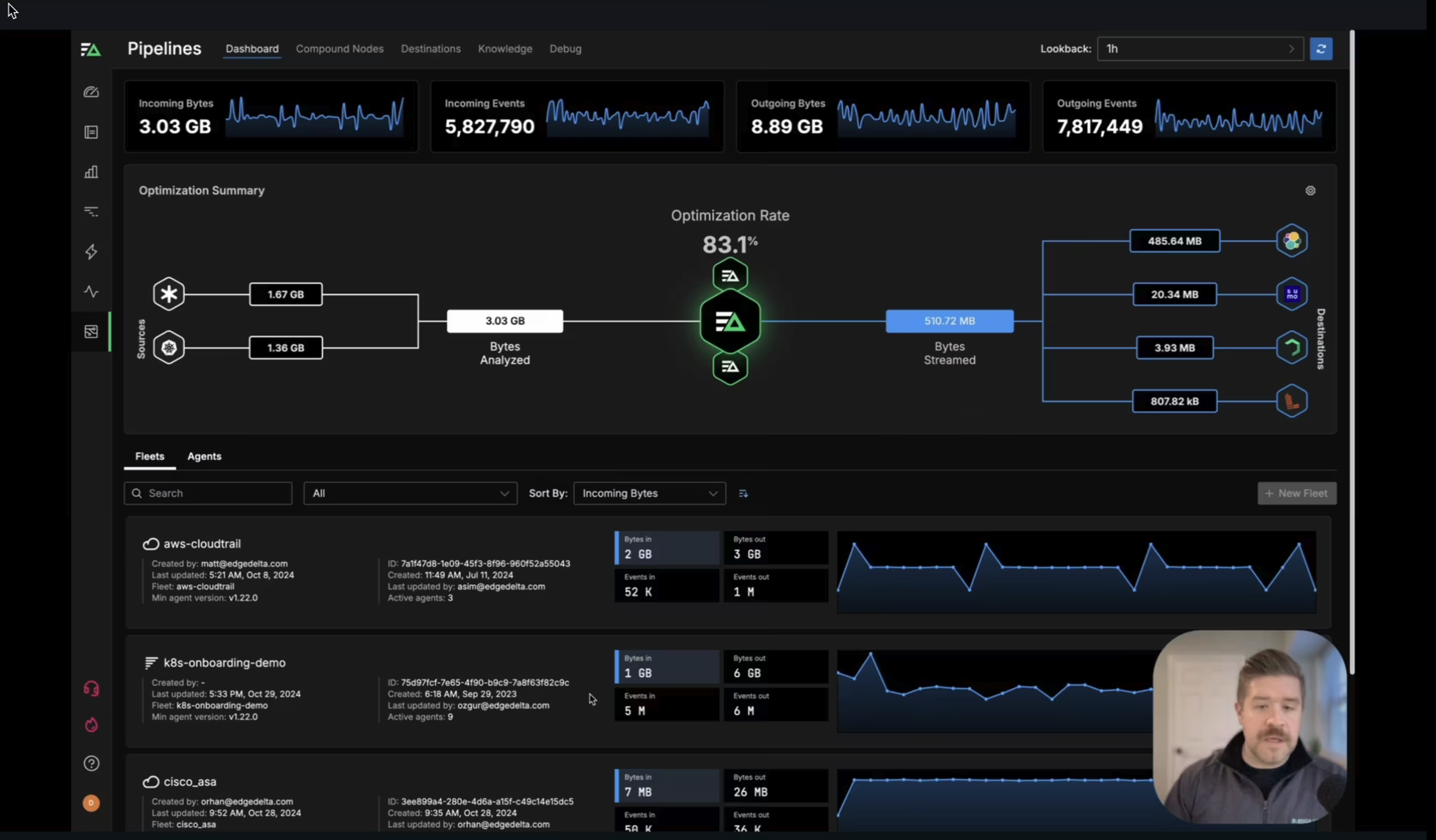1436x840 pixels.
Task: Open the Sort By Incoming Bytes dropdown
Action: click(x=648, y=493)
